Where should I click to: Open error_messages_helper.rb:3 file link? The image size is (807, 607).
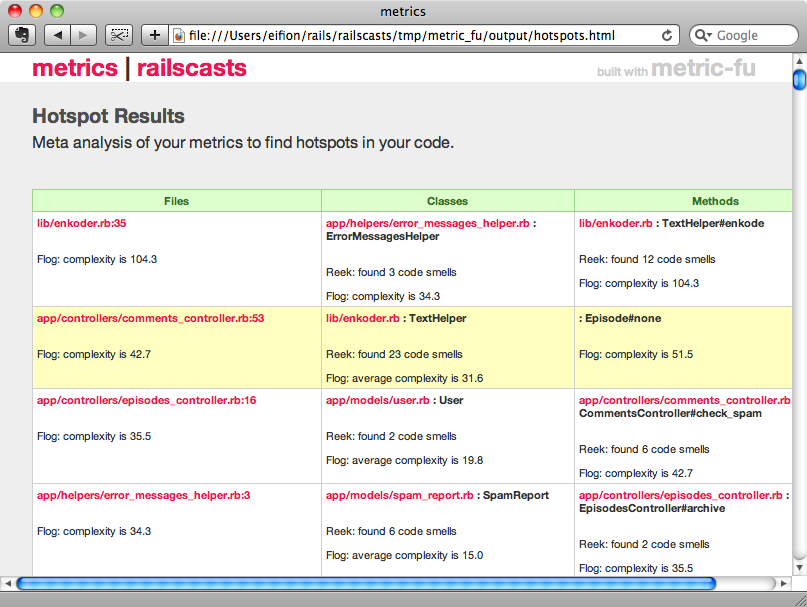pyautogui.click(x=143, y=495)
